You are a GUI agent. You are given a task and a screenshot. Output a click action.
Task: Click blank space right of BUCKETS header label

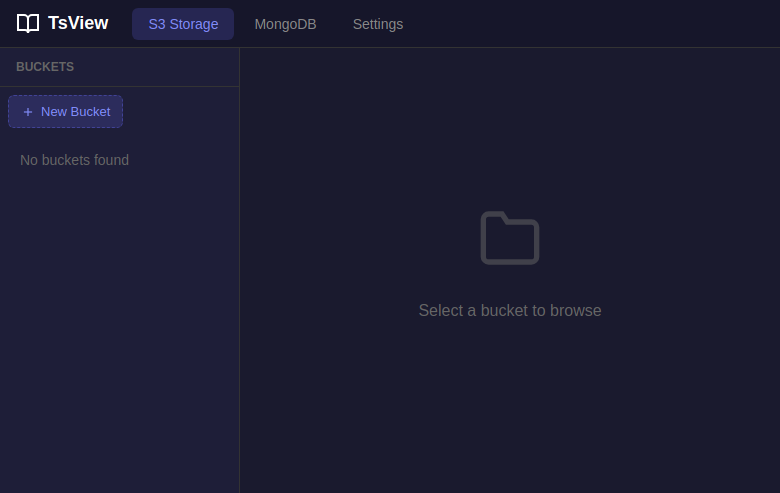click(160, 67)
